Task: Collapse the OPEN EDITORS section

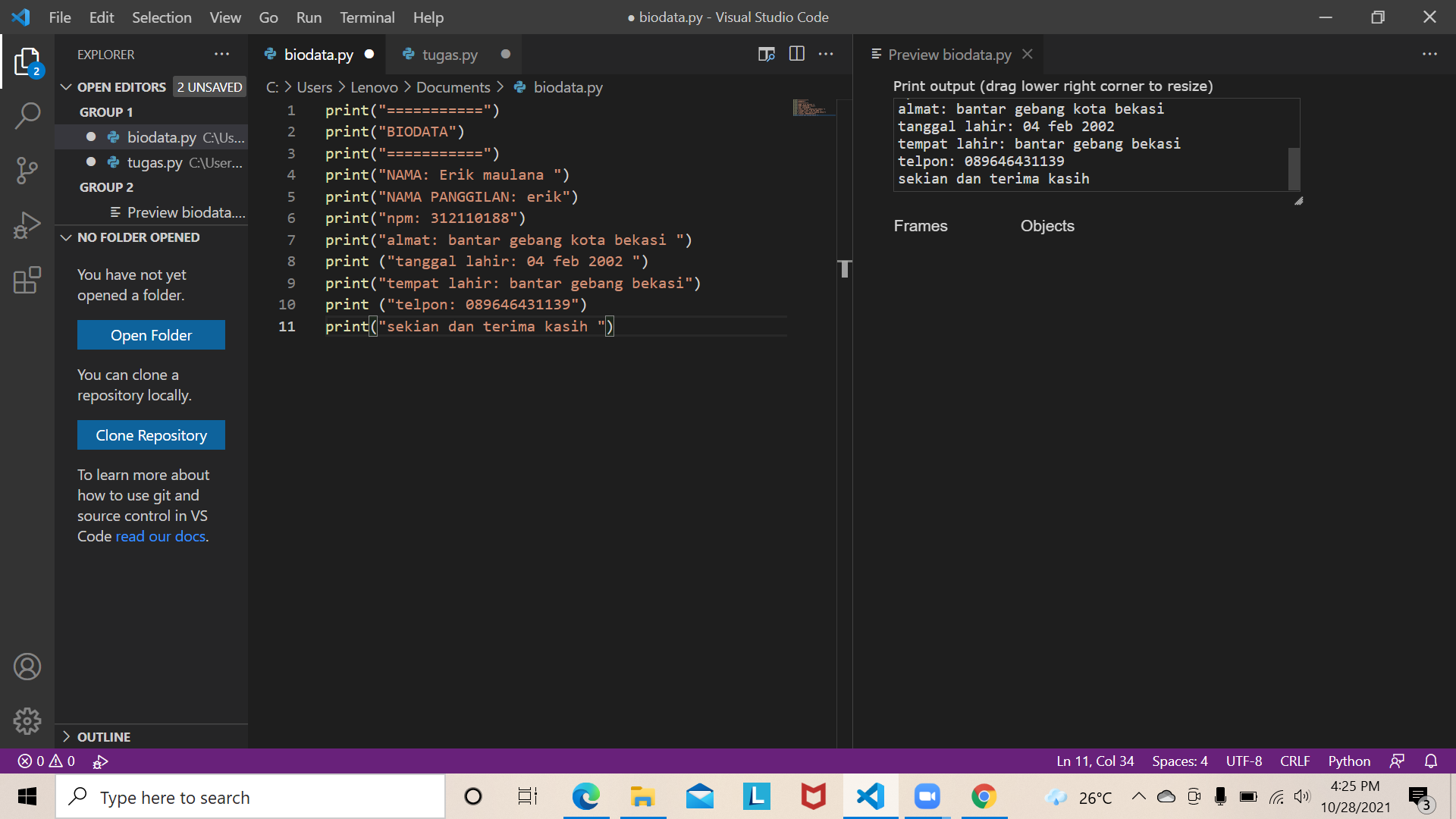Action: pyautogui.click(x=65, y=86)
